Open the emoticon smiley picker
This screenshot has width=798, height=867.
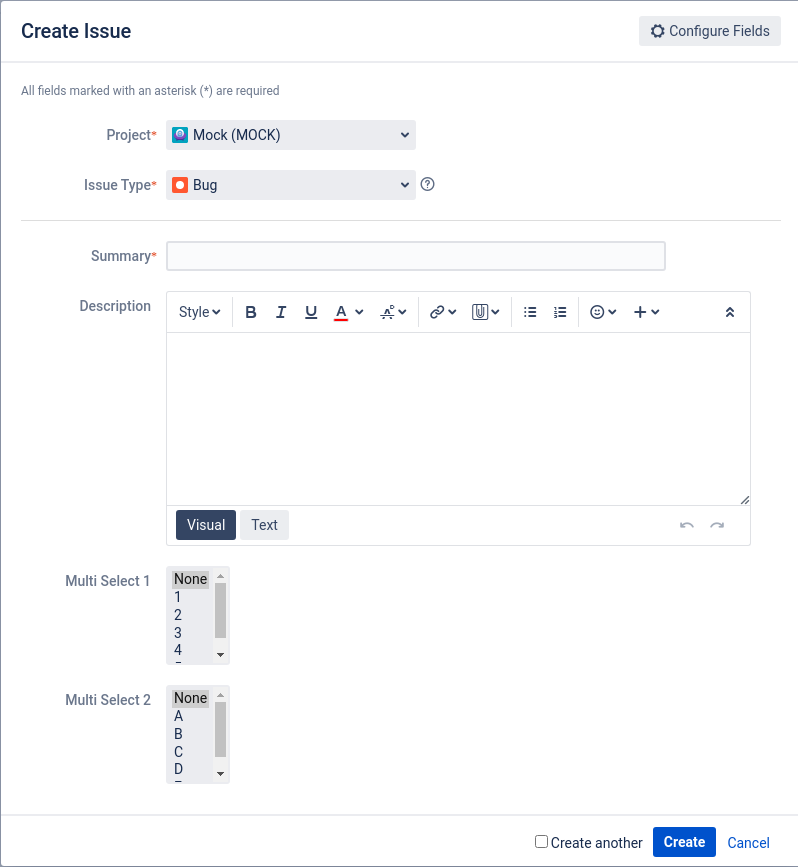coord(597,312)
